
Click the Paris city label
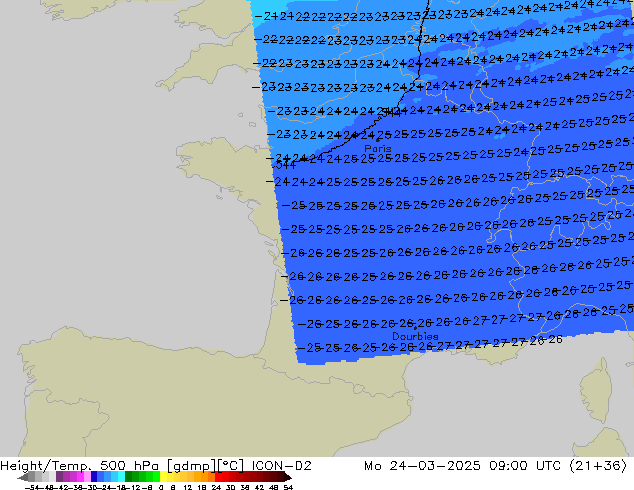(378, 148)
